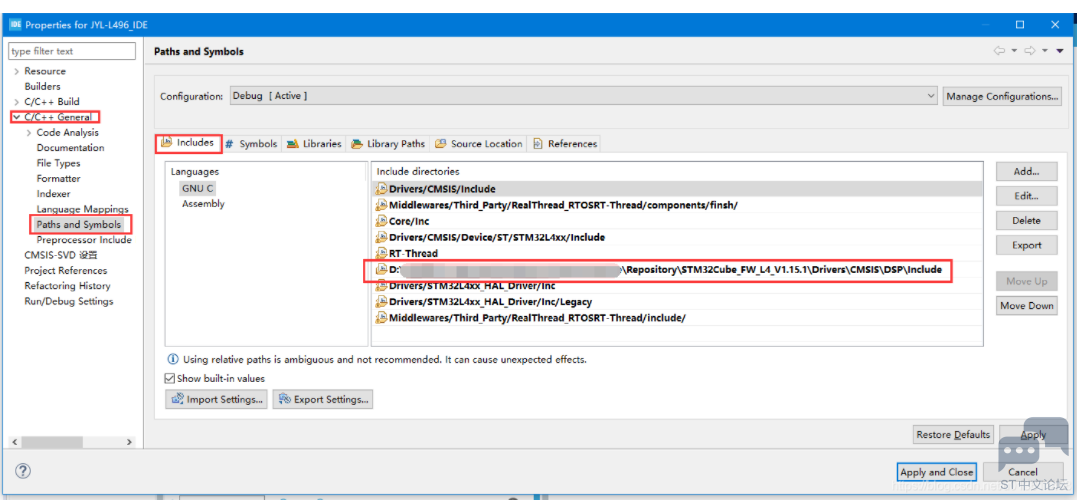
Task: Click the view menu triangle icon in header
Action: point(1060,51)
